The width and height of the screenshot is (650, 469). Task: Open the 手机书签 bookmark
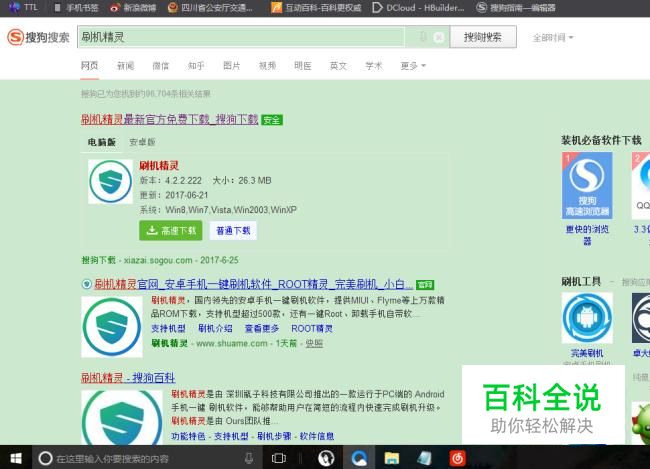76,7
